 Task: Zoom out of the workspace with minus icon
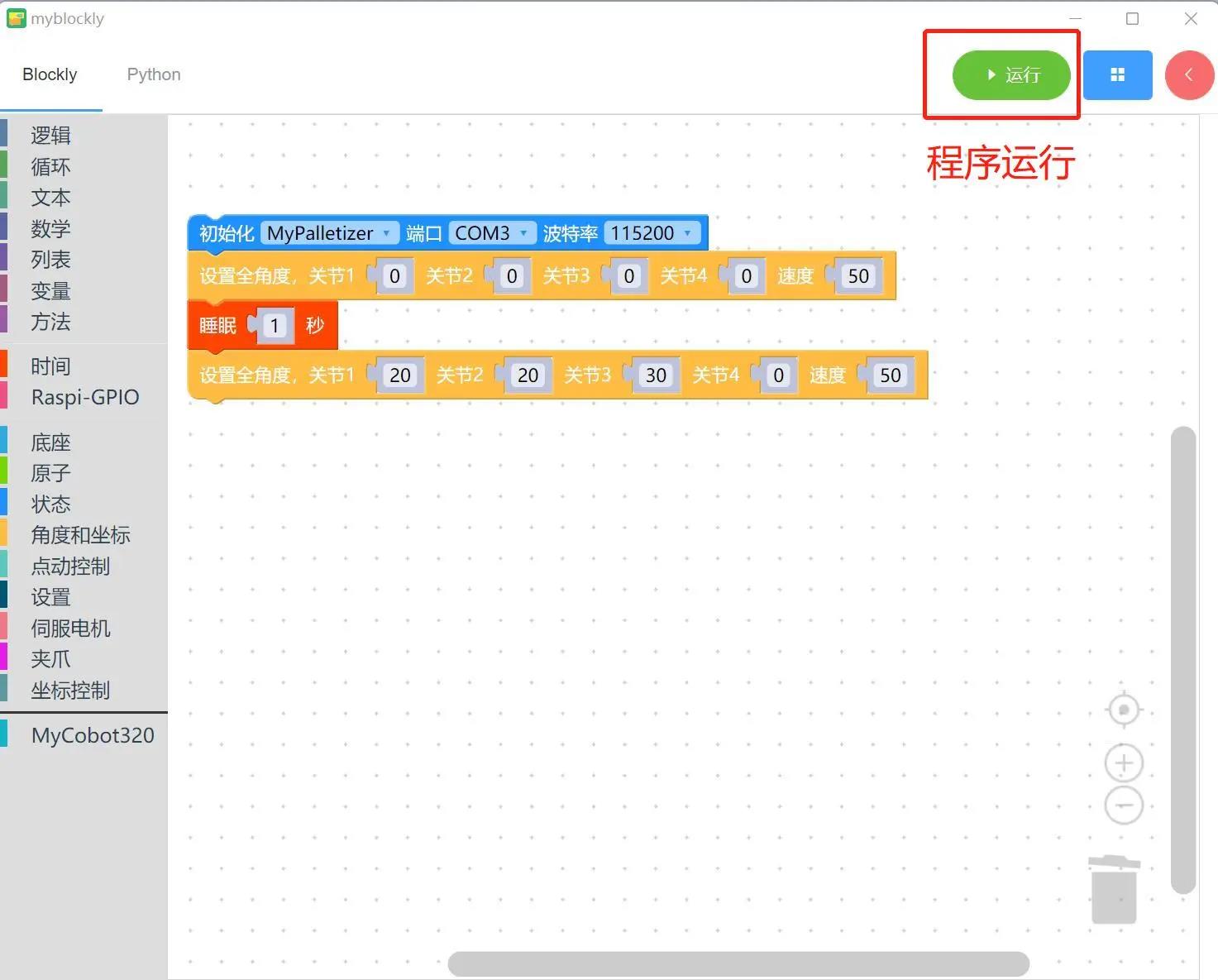1123,804
